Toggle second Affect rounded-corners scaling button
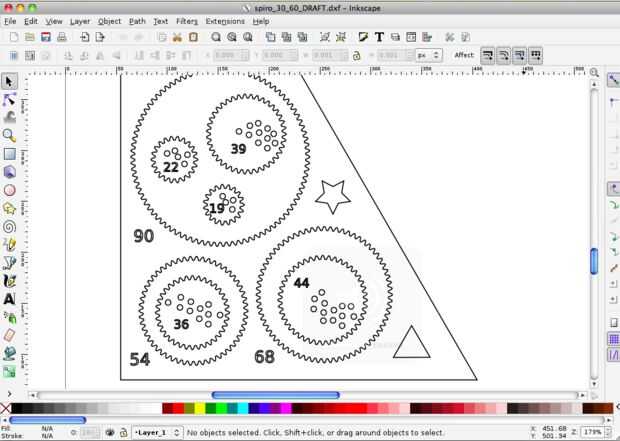Screen dimensions: 620x441 click(503, 55)
